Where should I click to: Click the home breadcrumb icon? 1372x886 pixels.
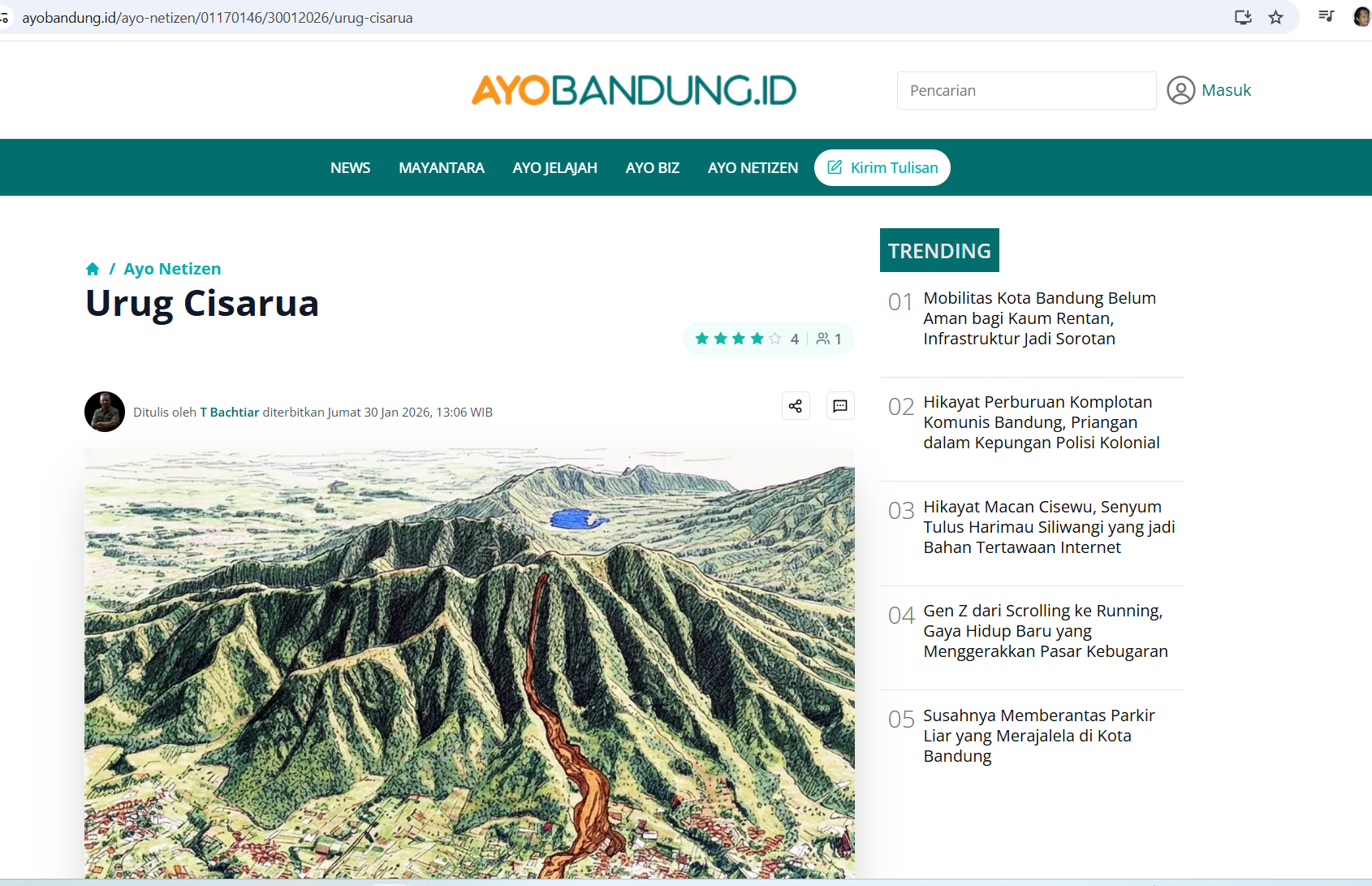(x=93, y=269)
